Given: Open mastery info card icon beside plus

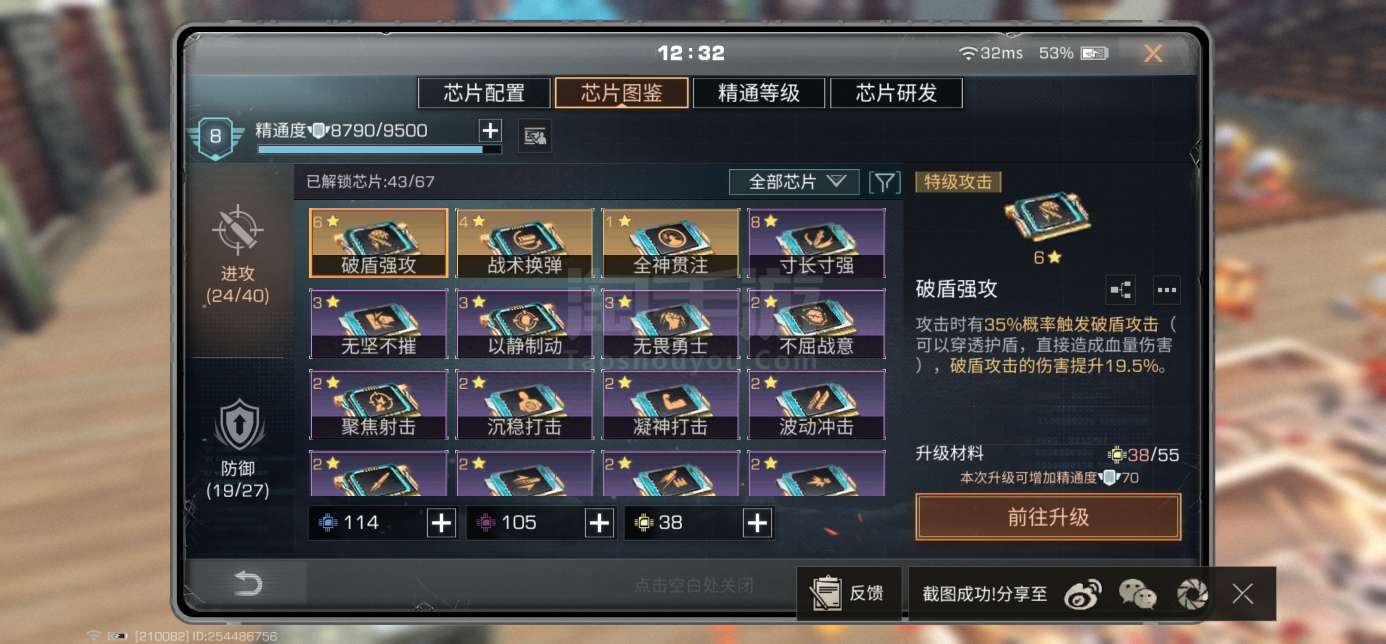Looking at the screenshot, I should 535,135.
